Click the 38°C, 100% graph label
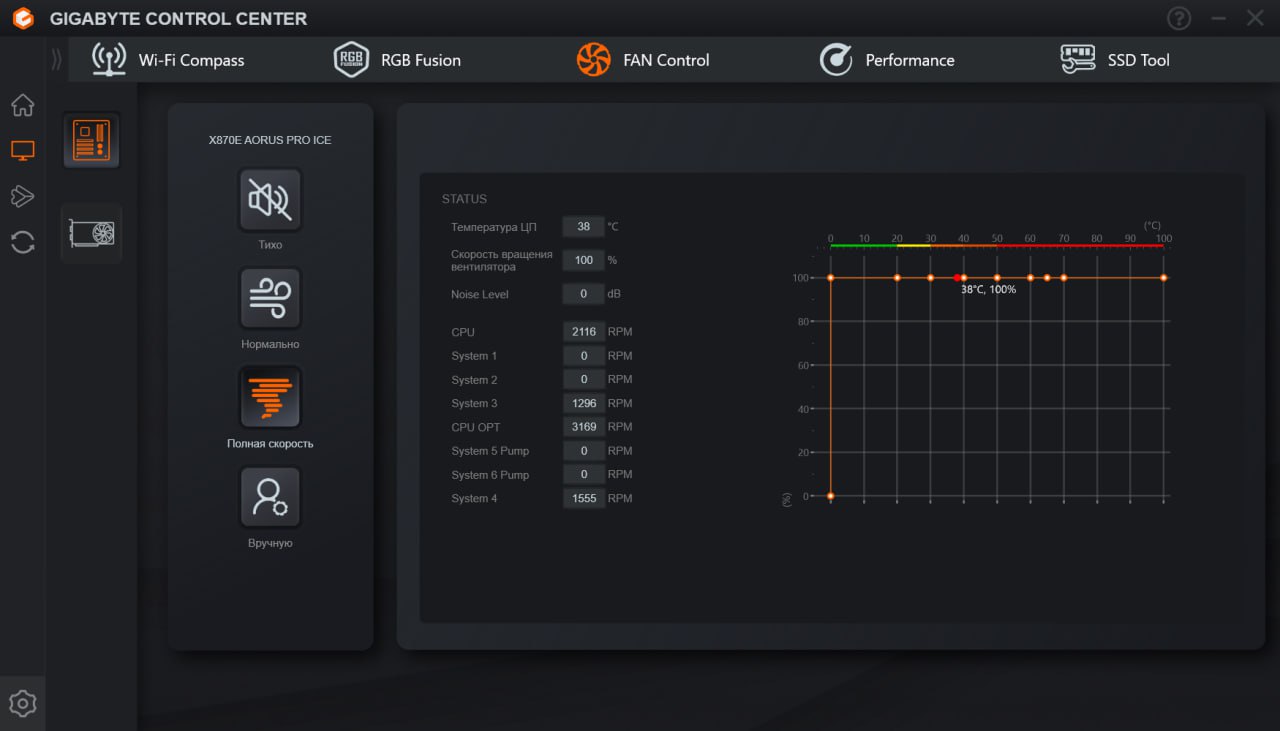Image resolution: width=1280 pixels, height=731 pixels. pyautogui.click(x=988, y=290)
